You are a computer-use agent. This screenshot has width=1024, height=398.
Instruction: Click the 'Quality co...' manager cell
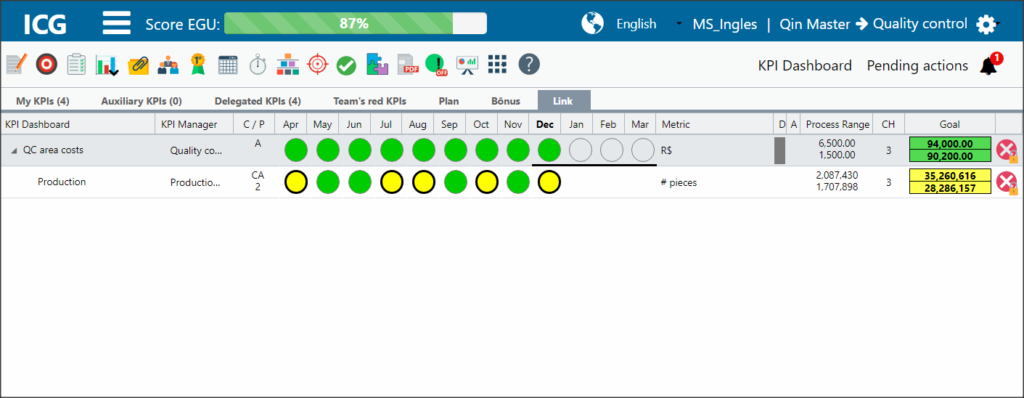coord(197,150)
